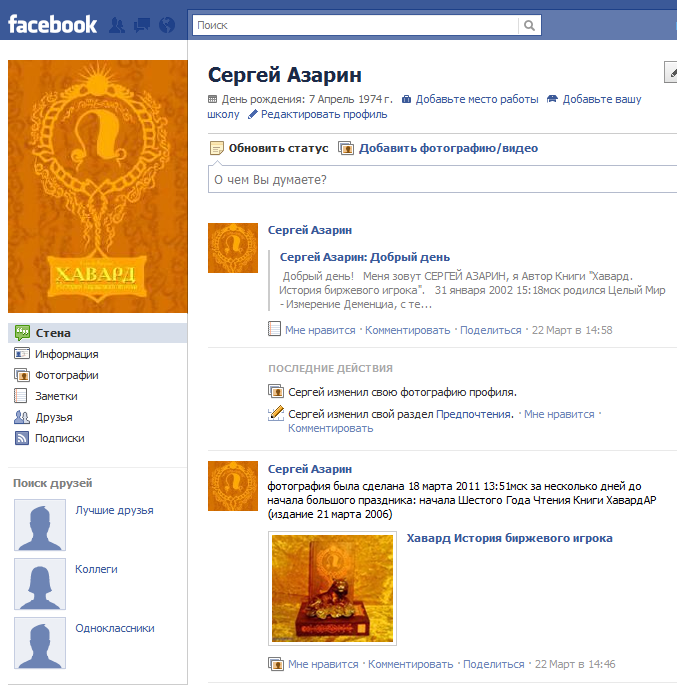Click Поделиться on 14:58 post
The image size is (677, 685).
[490, 330]
